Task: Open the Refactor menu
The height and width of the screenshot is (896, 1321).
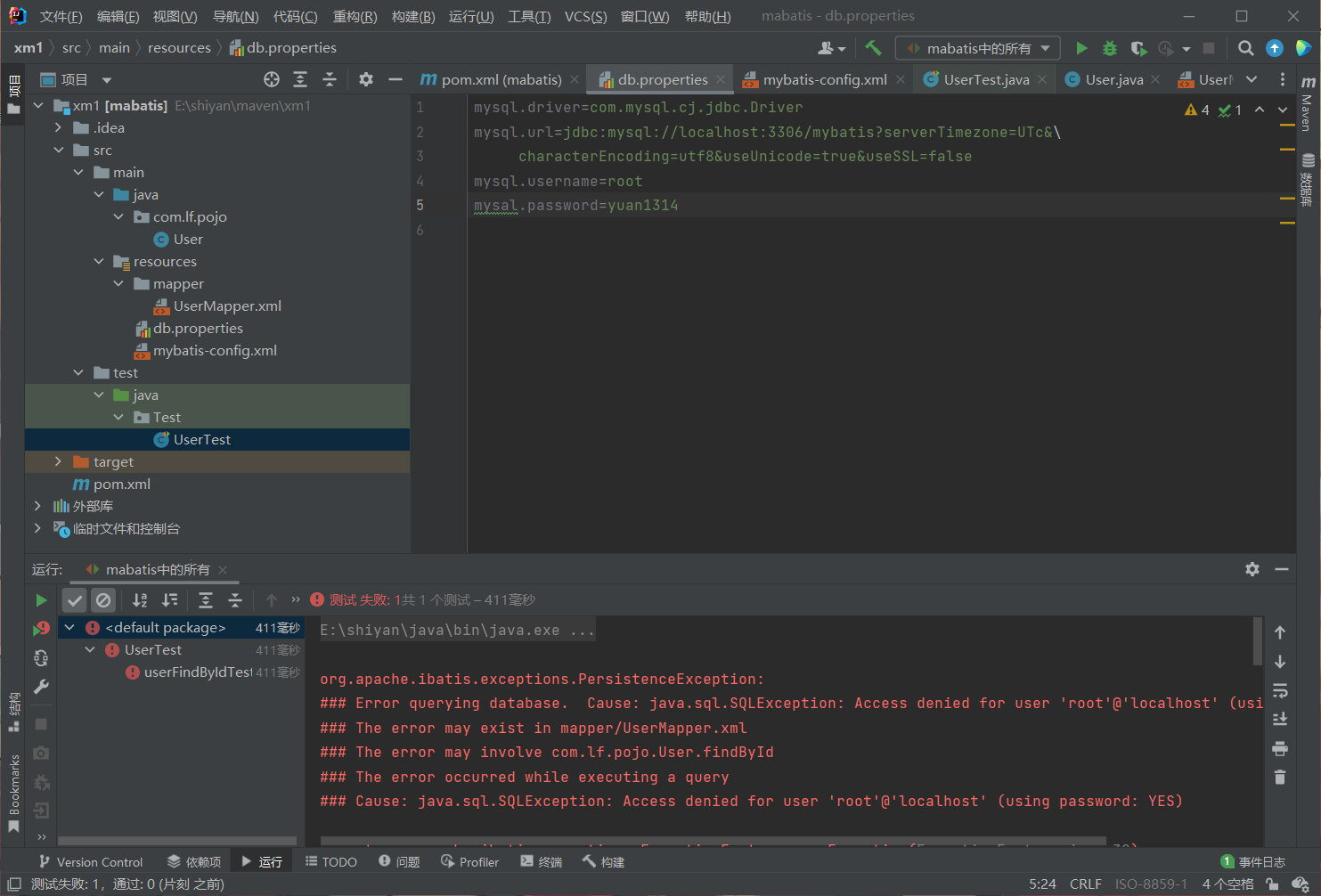Action: point(355,17)
